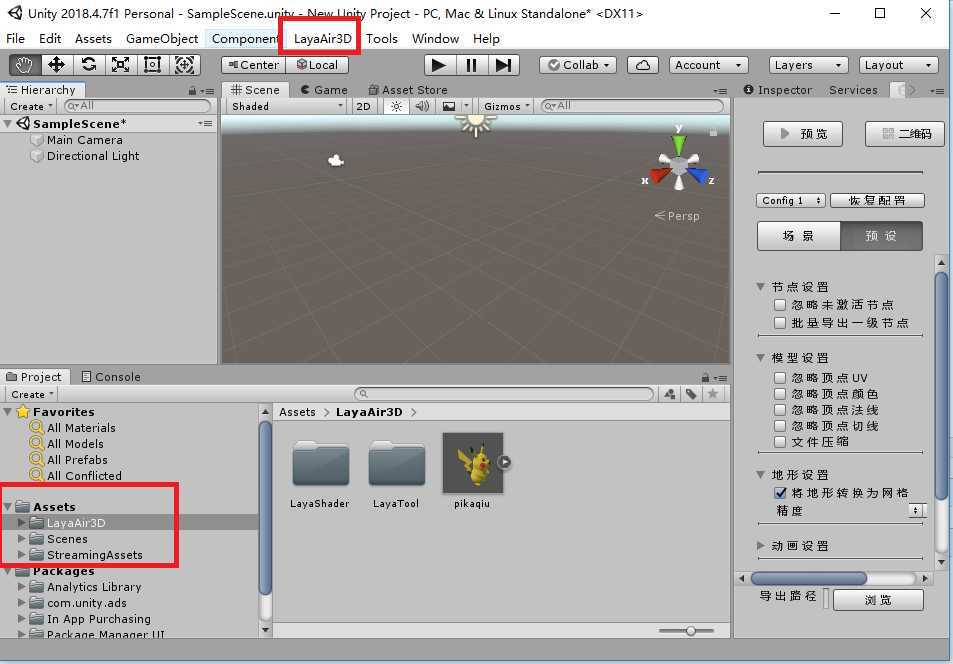
Task: Check the 忽略顶点法线 option
Action: (780, 410)
